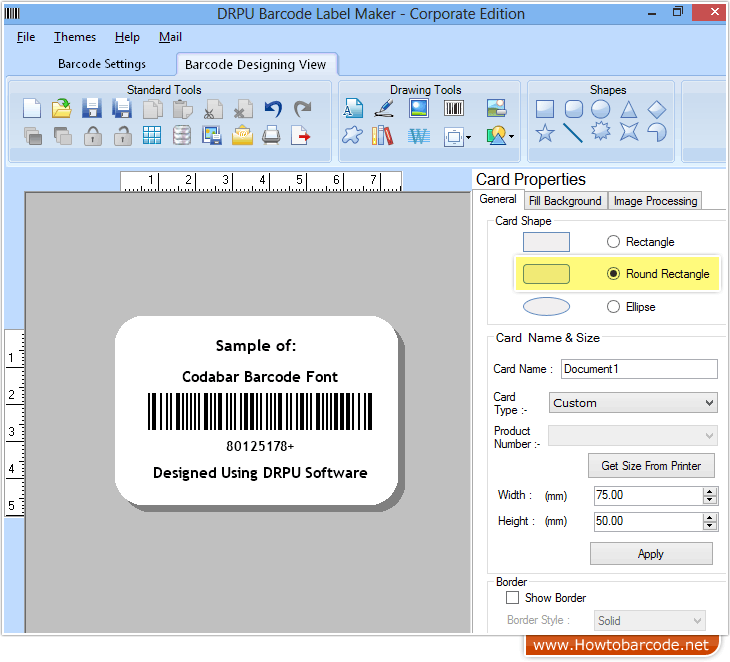
Task: Select the Round Rectangle radio button
Action: point(613,274)
